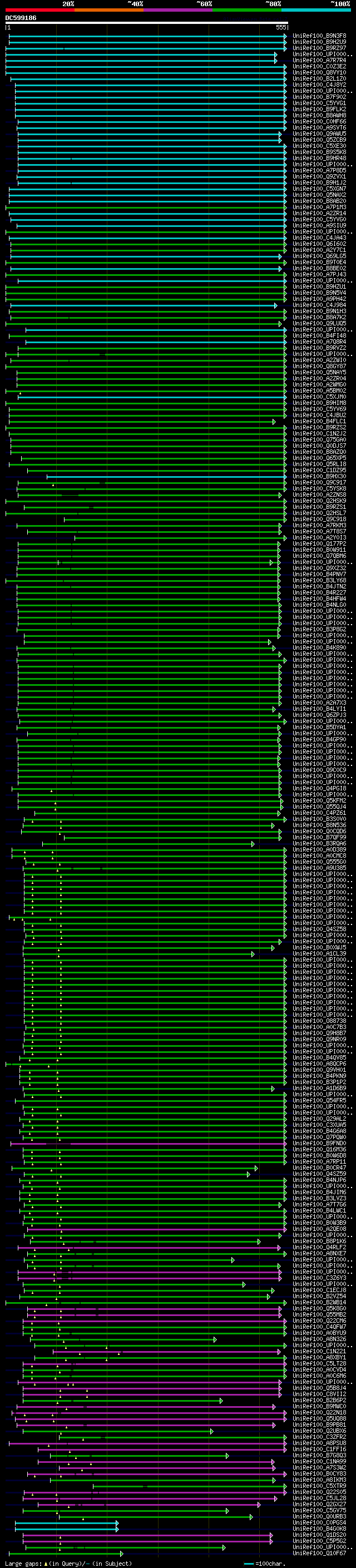Click the purple alignment bar for UniRef100_A8PSU8
356x1568 pixels.
(147, 1443)
